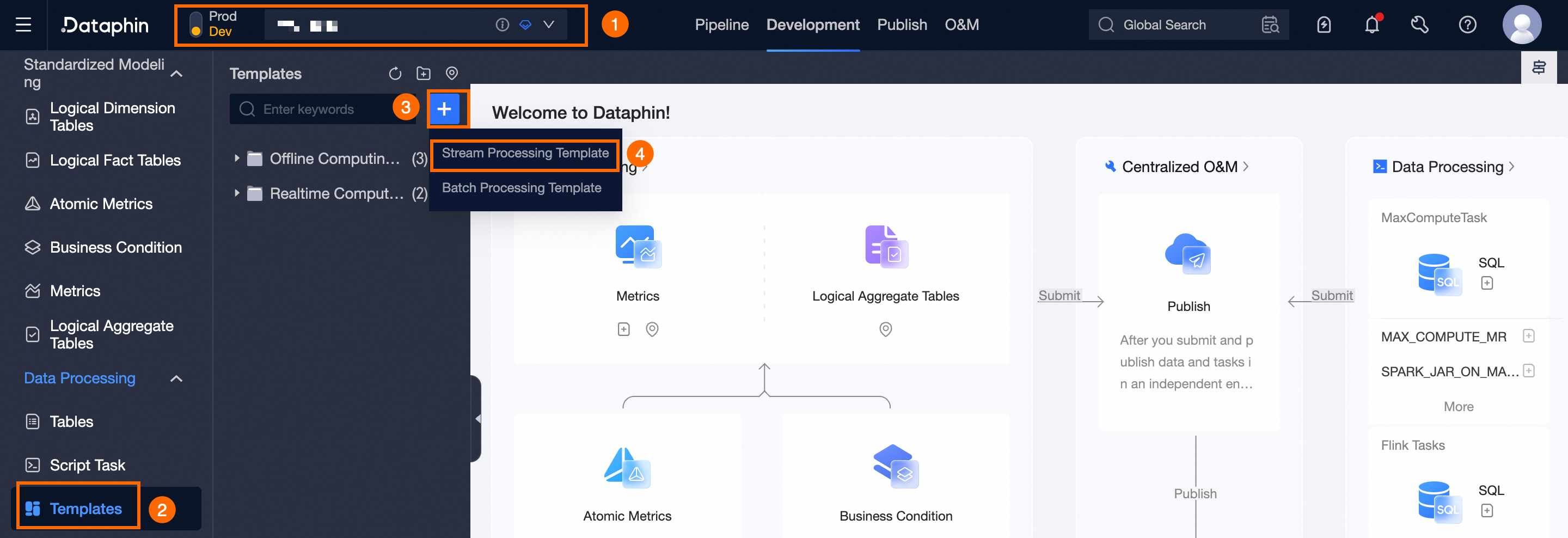Click the add icon under Metrics card
The image size is (1568, 538).
coord(623,329)
